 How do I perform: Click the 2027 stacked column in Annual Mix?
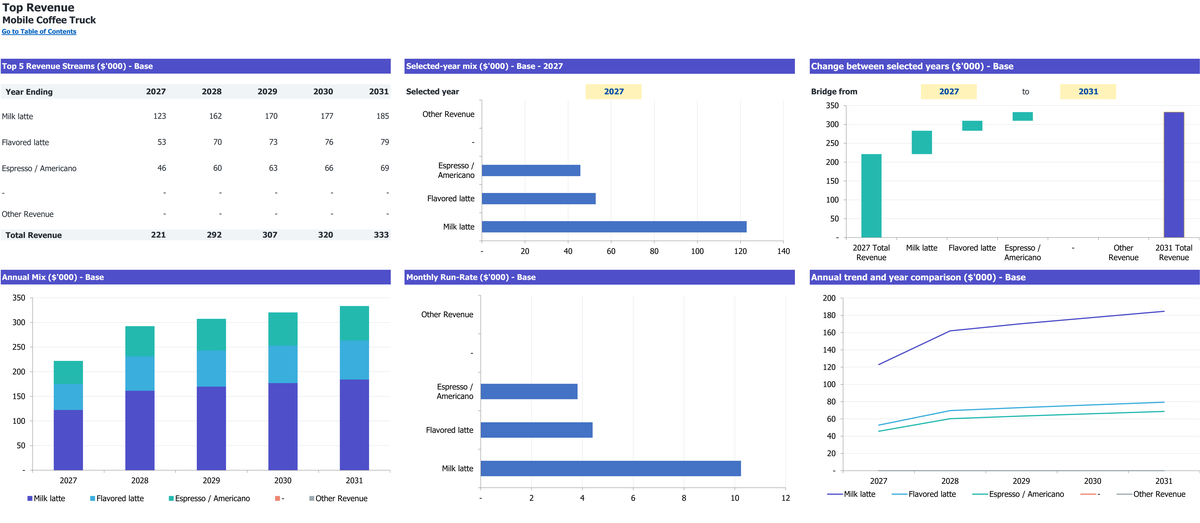click(x=68, y=415)
